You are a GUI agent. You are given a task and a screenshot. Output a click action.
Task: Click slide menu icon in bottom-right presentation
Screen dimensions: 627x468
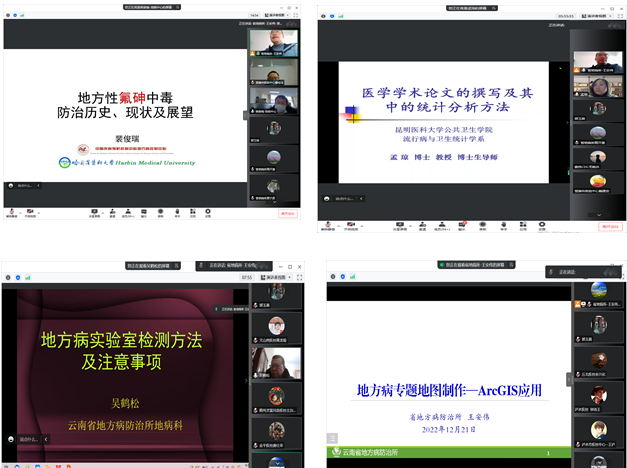(332, 438)
